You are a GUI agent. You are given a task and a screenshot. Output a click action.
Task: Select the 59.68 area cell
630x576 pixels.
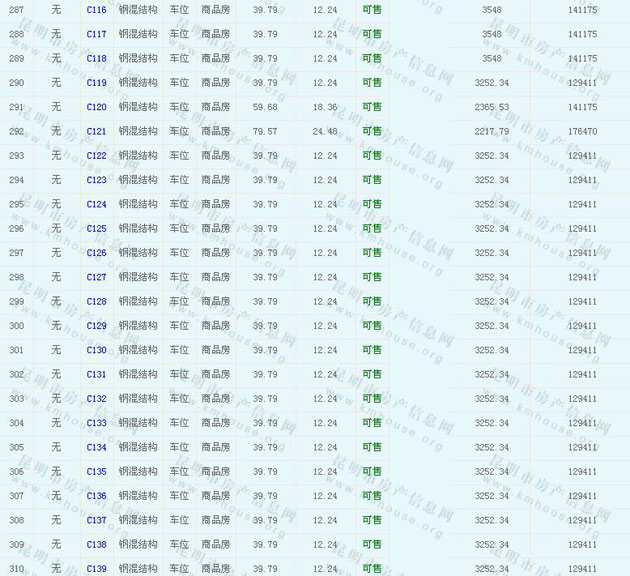pyautogui.click(x=265, y=107)
